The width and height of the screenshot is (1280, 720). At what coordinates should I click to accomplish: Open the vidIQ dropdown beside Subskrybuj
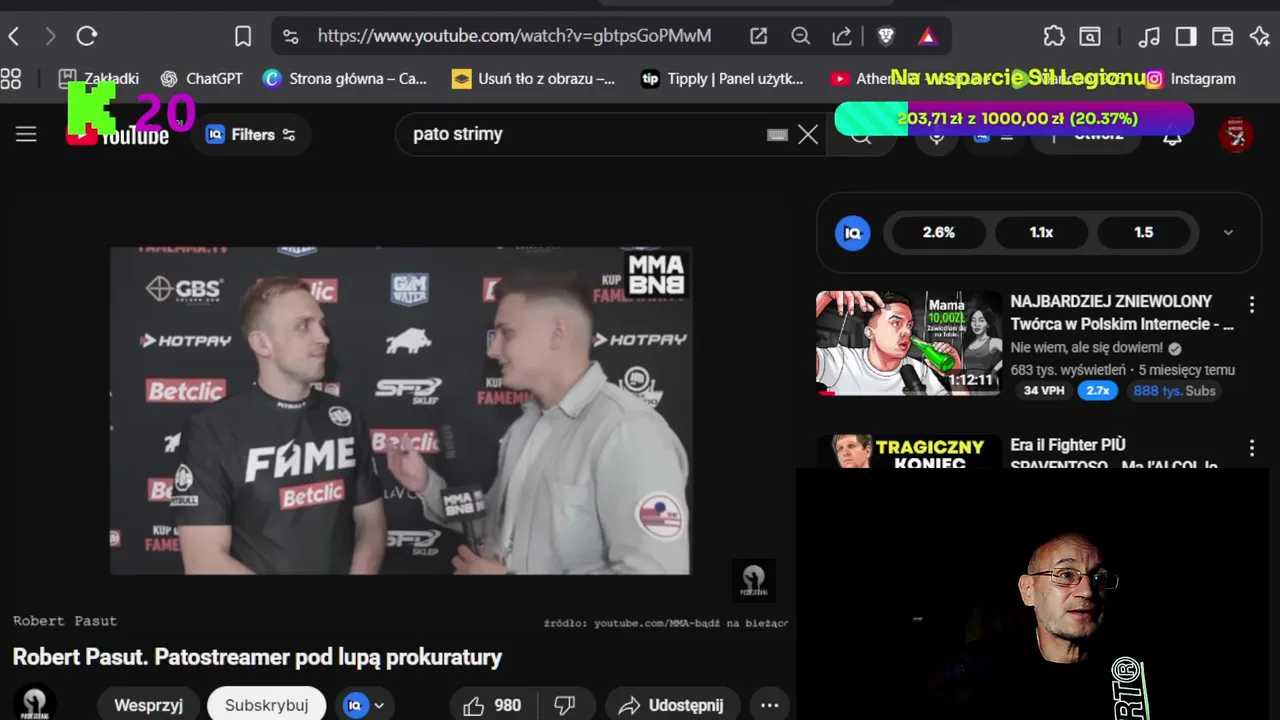coord(364,705)
